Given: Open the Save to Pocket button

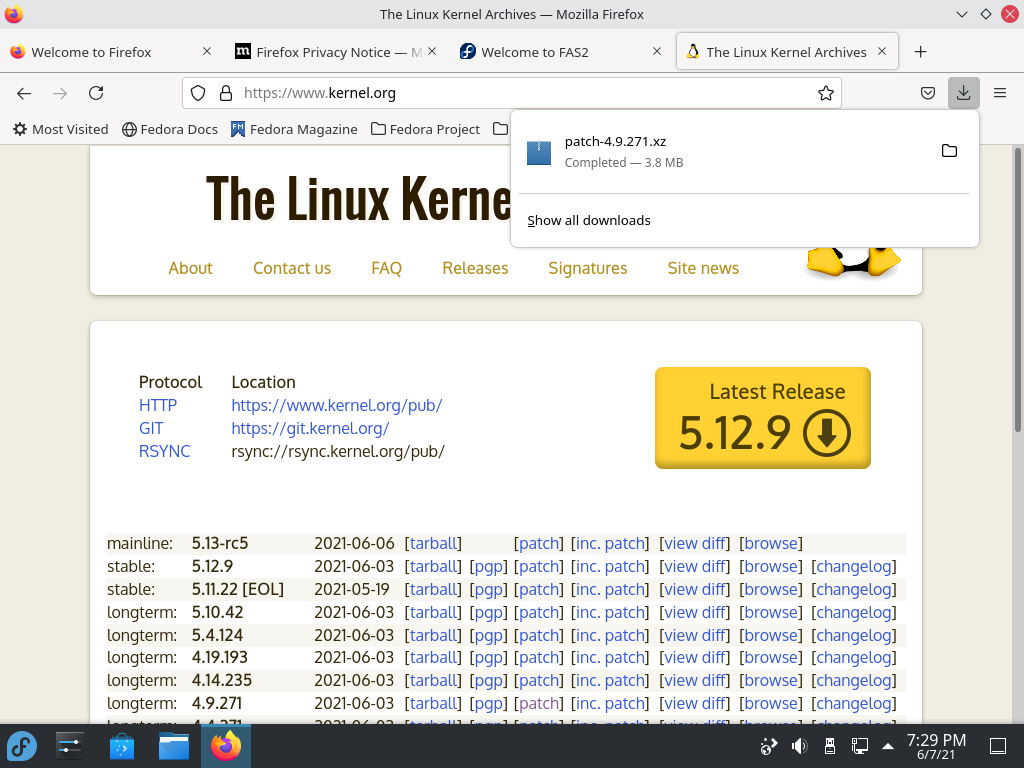Looking at the screenshot, I should click(x=928, y=93).
